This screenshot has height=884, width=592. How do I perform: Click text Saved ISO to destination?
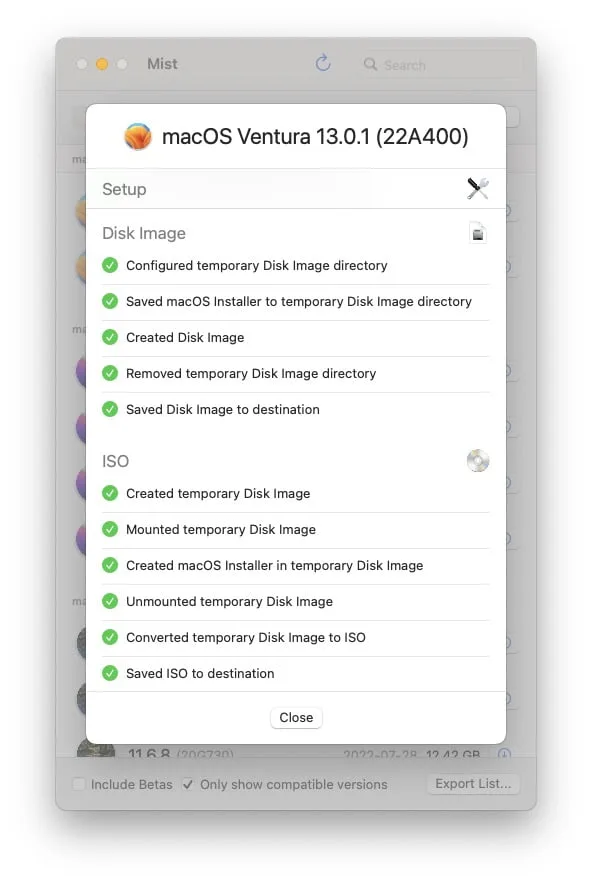click(200, 673)
